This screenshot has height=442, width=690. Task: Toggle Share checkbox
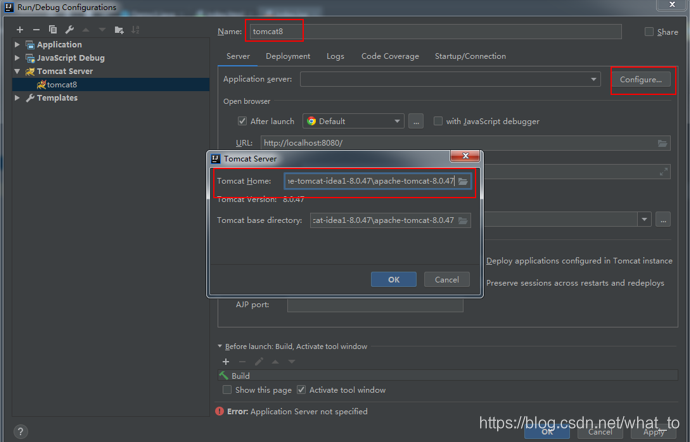(649, 32)
